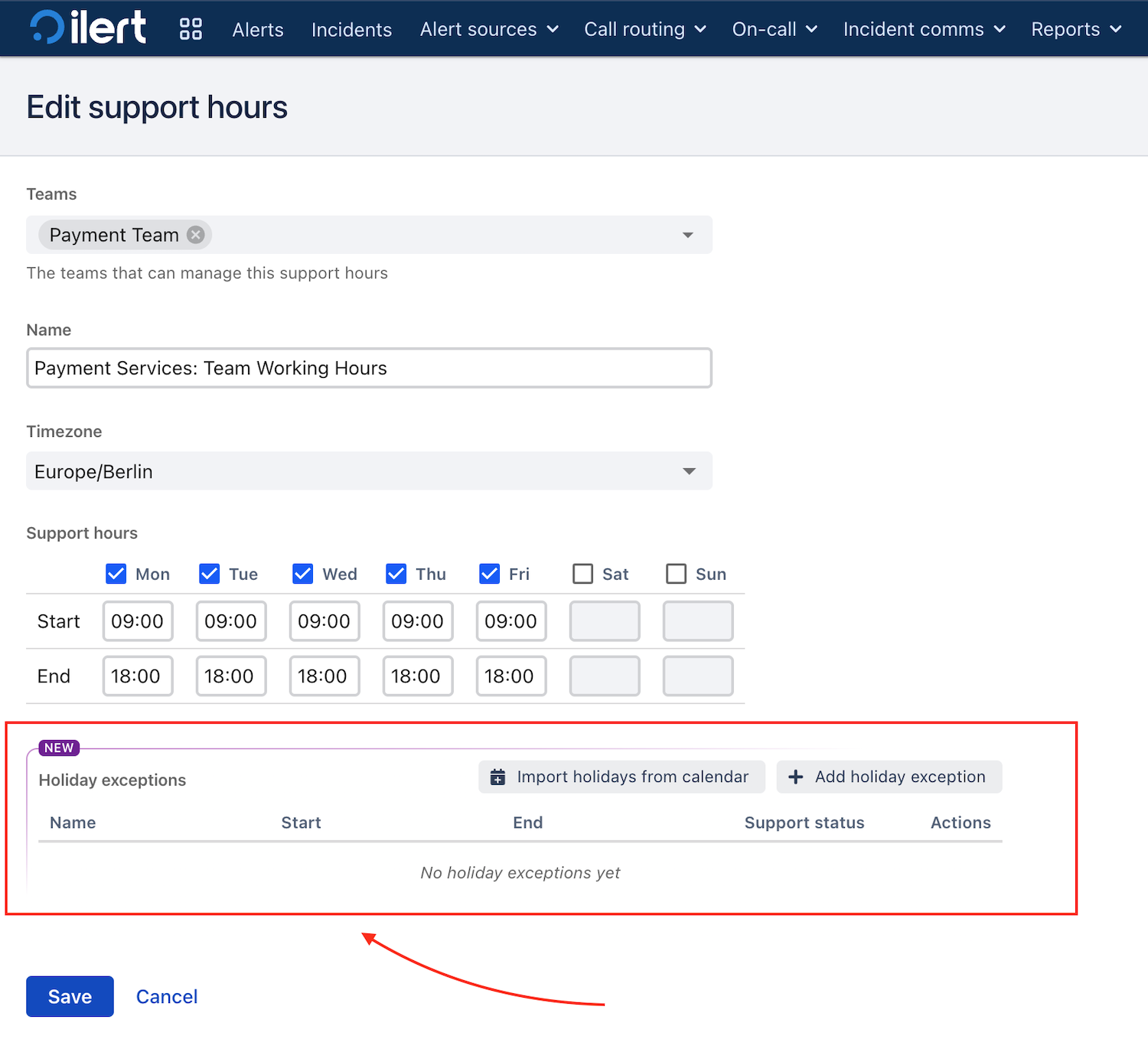This screenshot has height=1039, width=1148.
Task: Click the ilert logo
Action: coord(88,28)
